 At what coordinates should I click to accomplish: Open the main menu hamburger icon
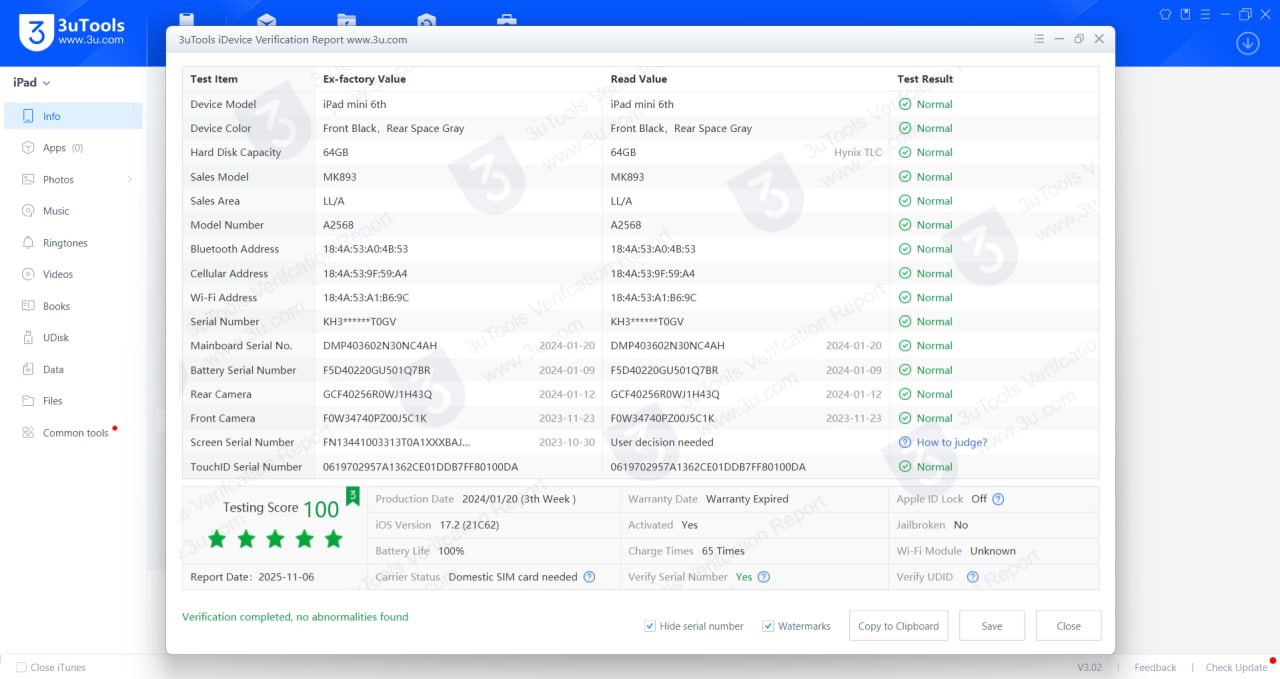coord(1206,14)
